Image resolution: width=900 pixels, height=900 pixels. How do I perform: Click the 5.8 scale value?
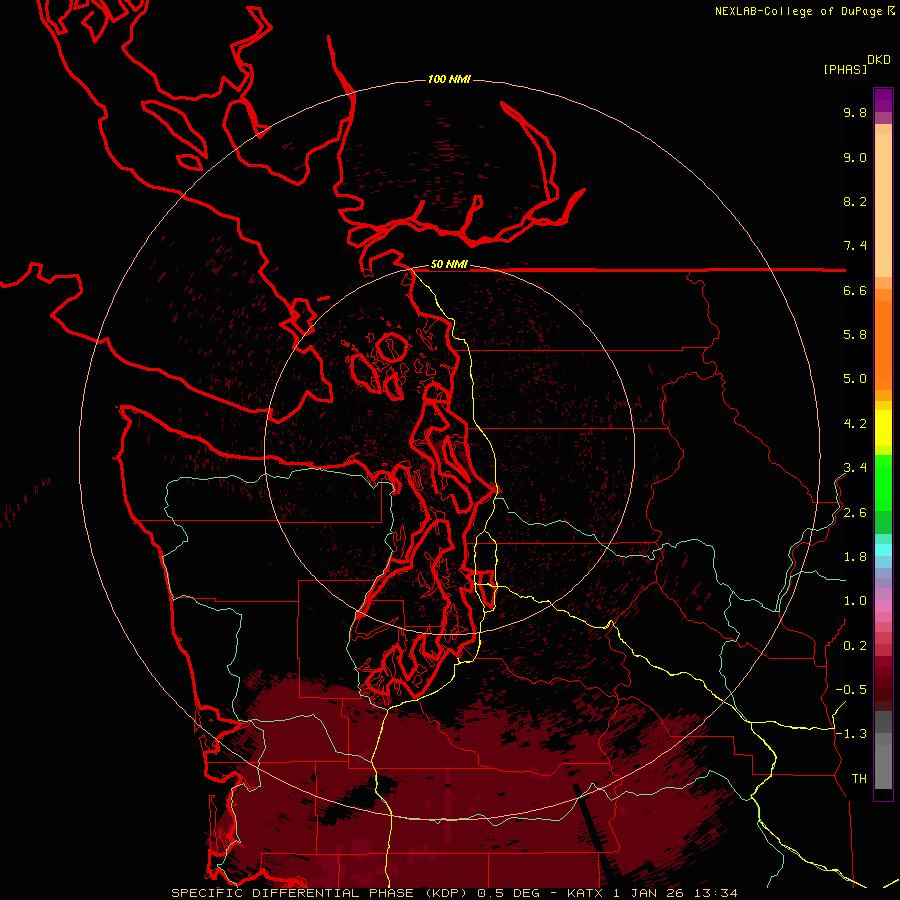(x=855, y=335)
